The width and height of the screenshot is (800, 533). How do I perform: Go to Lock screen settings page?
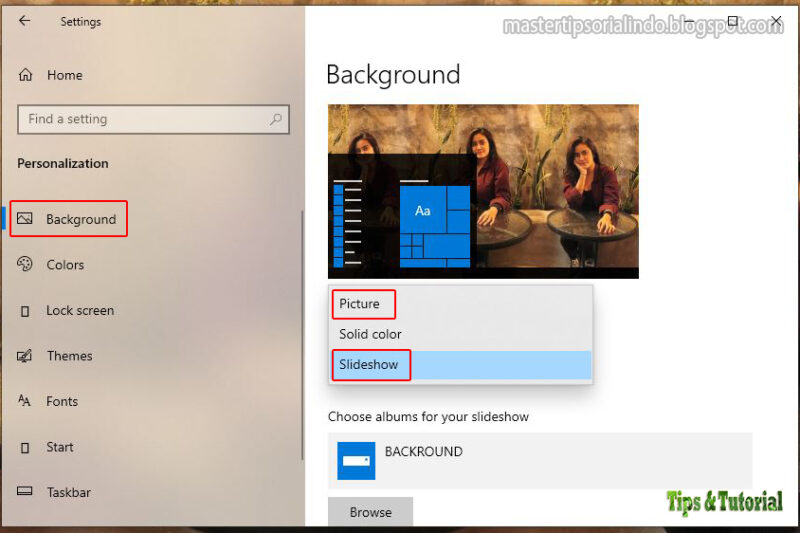80,311
